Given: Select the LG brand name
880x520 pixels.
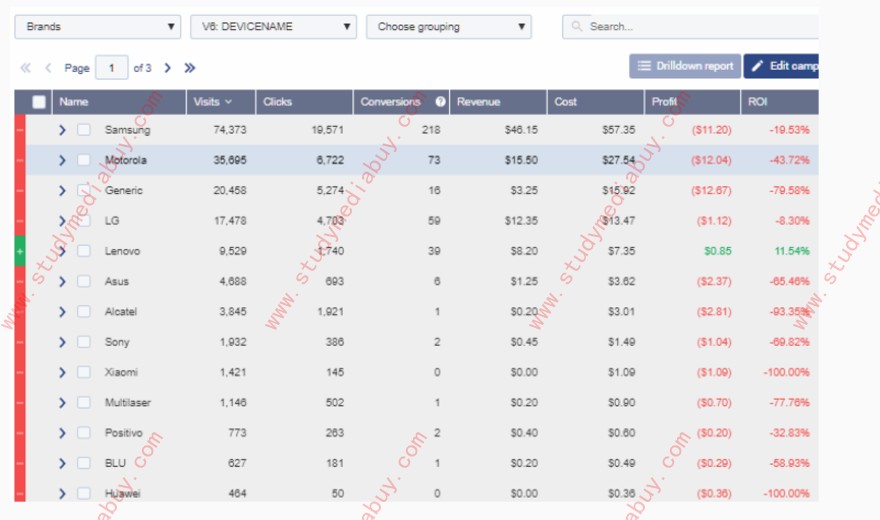Looking at the screenshot, I should [x=112, y=220].
